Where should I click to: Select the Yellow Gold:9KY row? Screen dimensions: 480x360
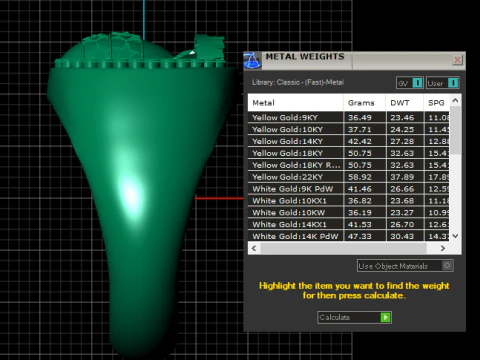coord(349,117)
